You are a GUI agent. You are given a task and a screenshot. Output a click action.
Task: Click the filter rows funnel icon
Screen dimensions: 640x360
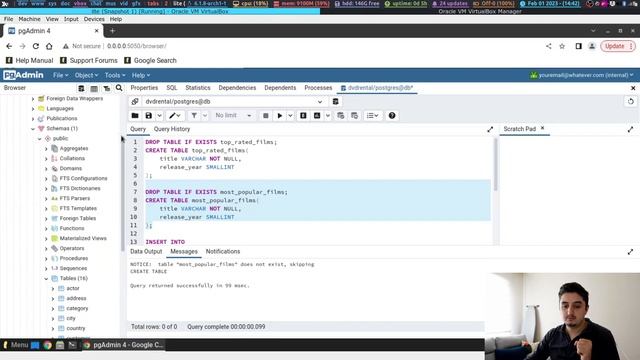(194, 116)
